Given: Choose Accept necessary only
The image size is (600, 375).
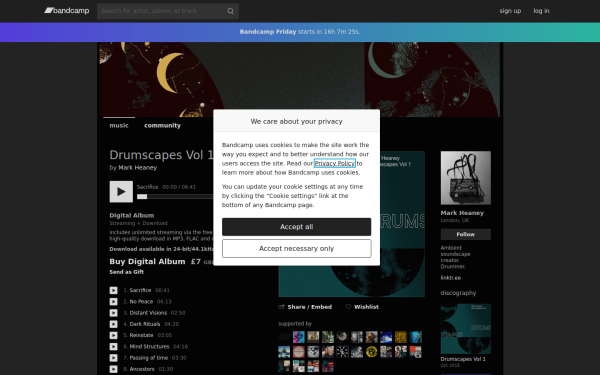Looking at the screenshot, I should click(296, 249).
